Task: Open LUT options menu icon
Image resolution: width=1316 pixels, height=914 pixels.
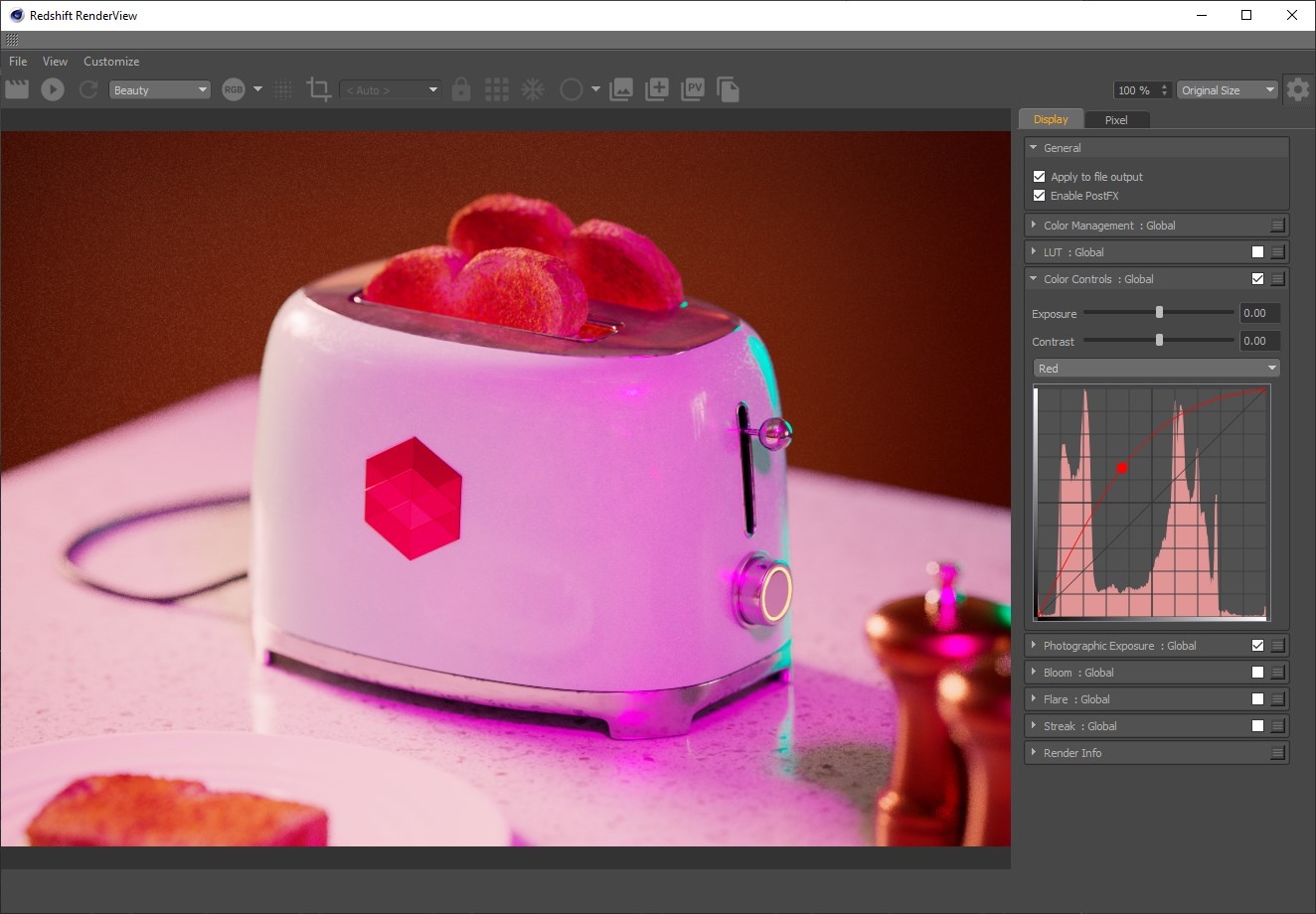Action: 1278,252
